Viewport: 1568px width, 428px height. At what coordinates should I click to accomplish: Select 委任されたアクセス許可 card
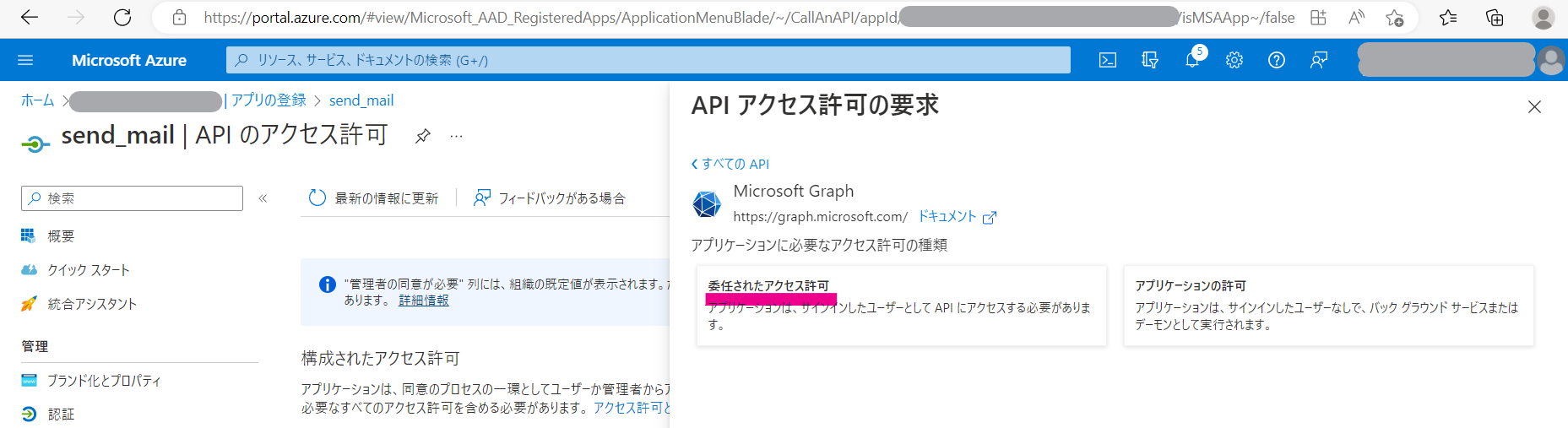901,306
